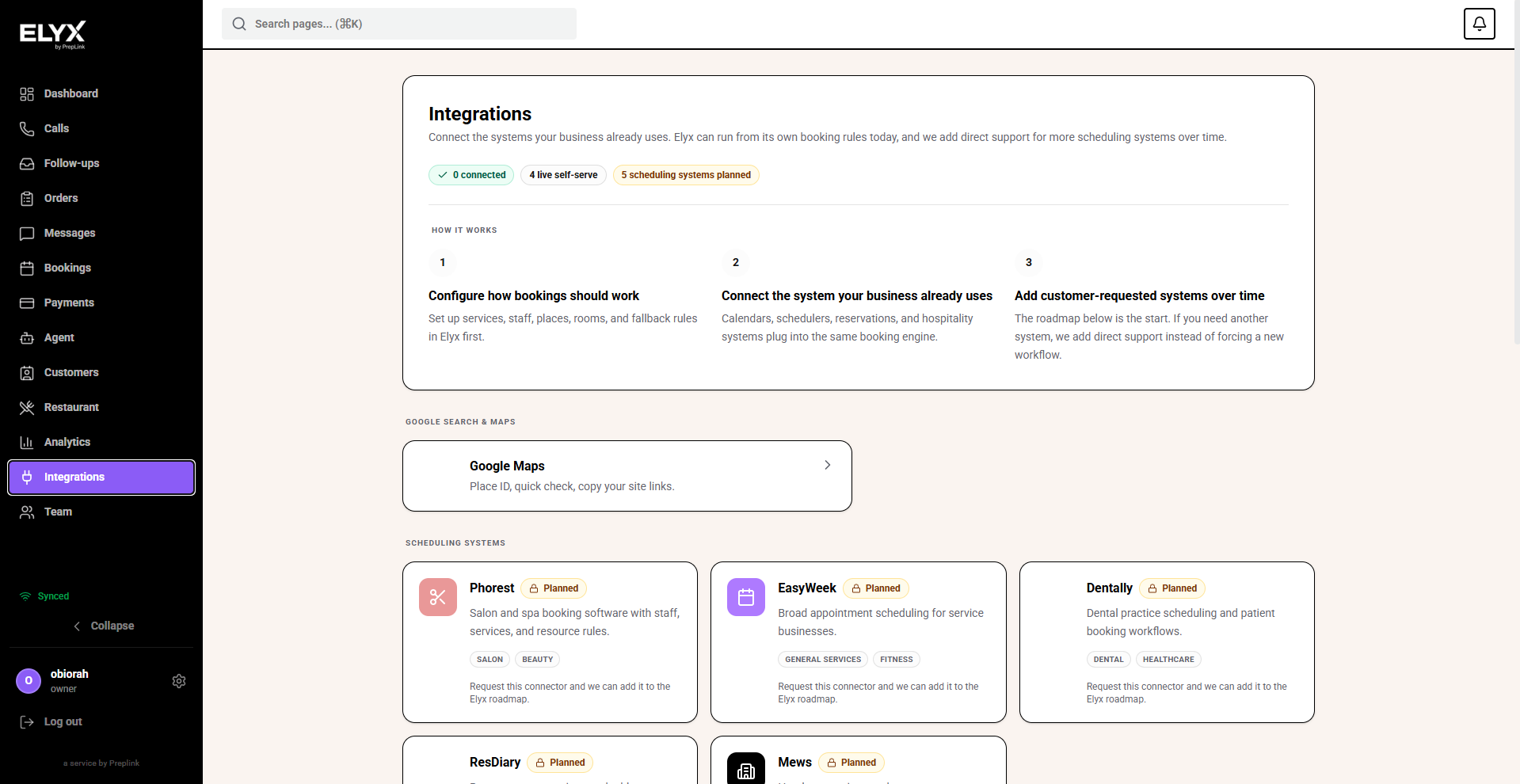
Task: Navigate to Bookings section
Action: [x=101, y=268]
